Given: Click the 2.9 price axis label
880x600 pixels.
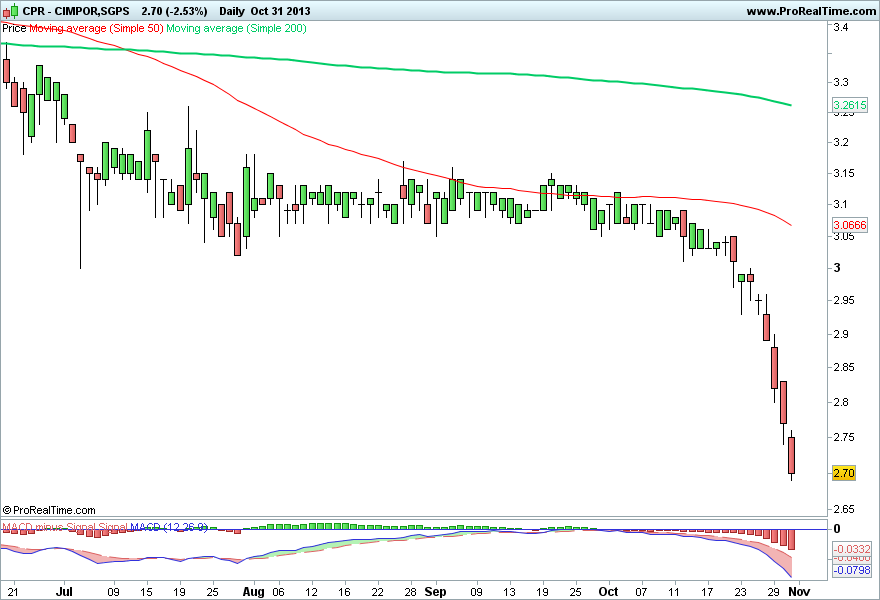Looking at the screenshot, I should click(x=841, y=335).
